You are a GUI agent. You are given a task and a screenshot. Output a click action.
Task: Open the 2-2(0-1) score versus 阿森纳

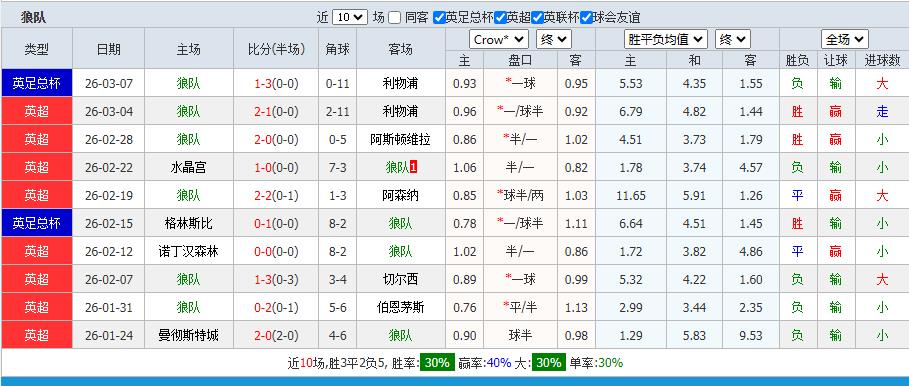point(276,195)
